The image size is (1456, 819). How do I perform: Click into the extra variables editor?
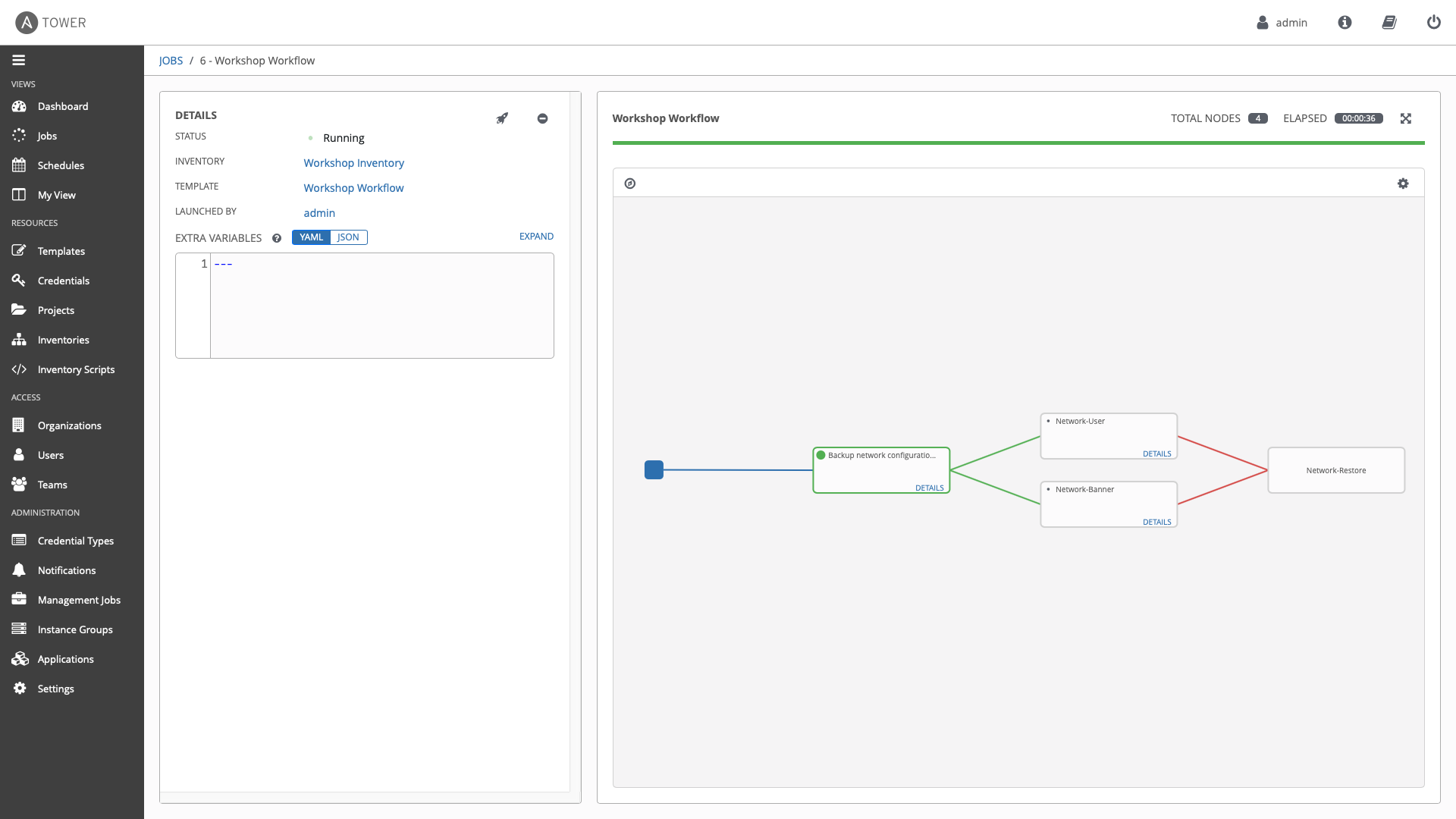pos(381,306)
